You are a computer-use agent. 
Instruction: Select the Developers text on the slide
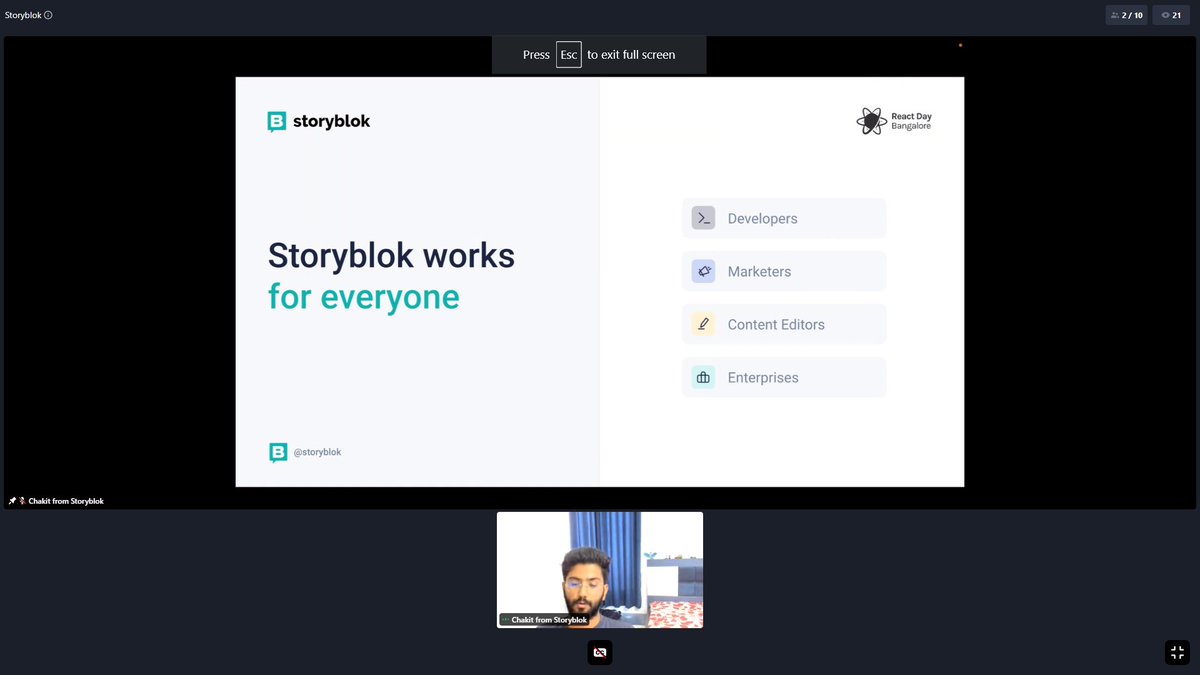[x=762, y=218]
